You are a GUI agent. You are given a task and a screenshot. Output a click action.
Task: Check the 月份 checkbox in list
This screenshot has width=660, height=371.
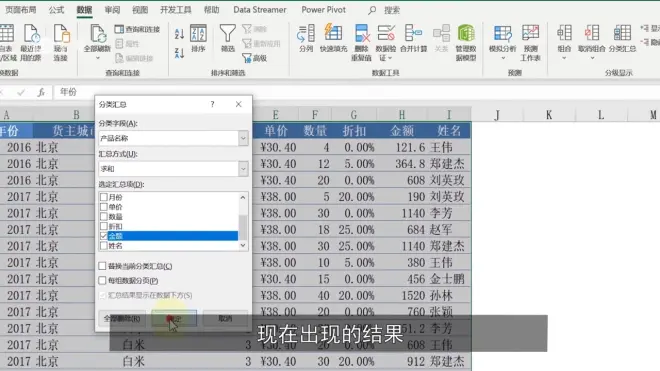(x=104, y=197)
